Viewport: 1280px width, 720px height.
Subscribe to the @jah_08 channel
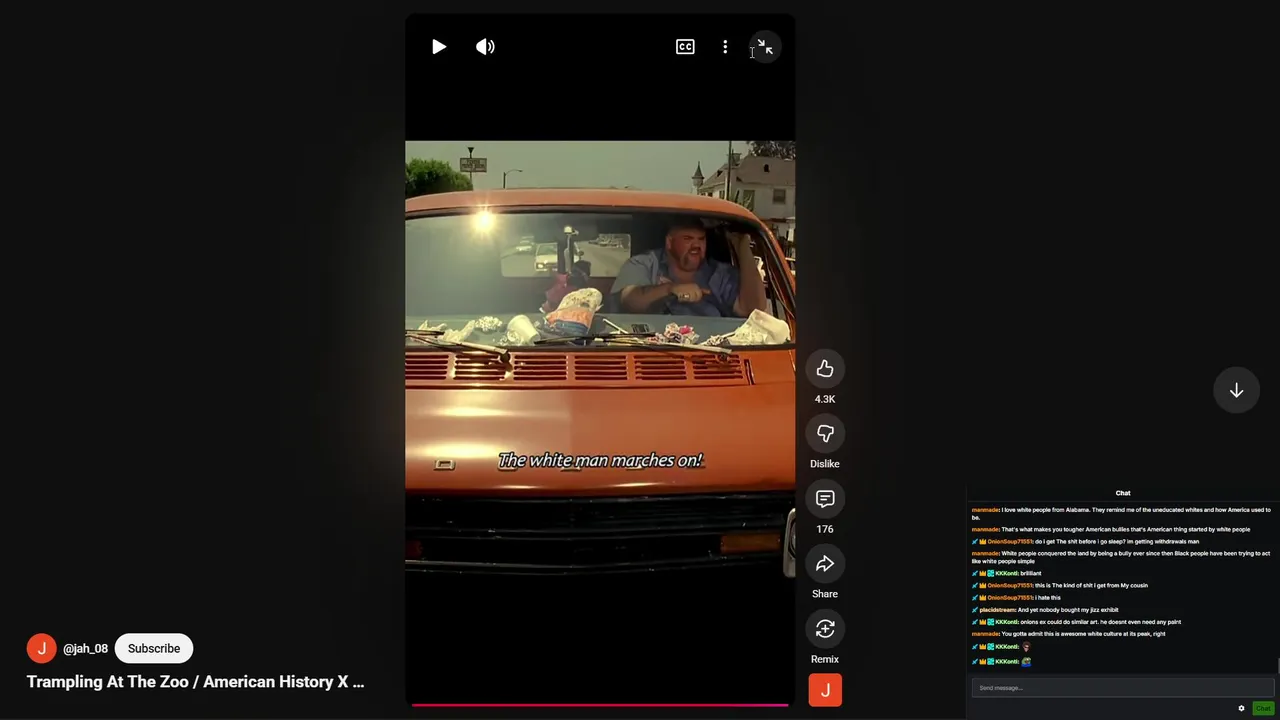click(x=154, y=648)
